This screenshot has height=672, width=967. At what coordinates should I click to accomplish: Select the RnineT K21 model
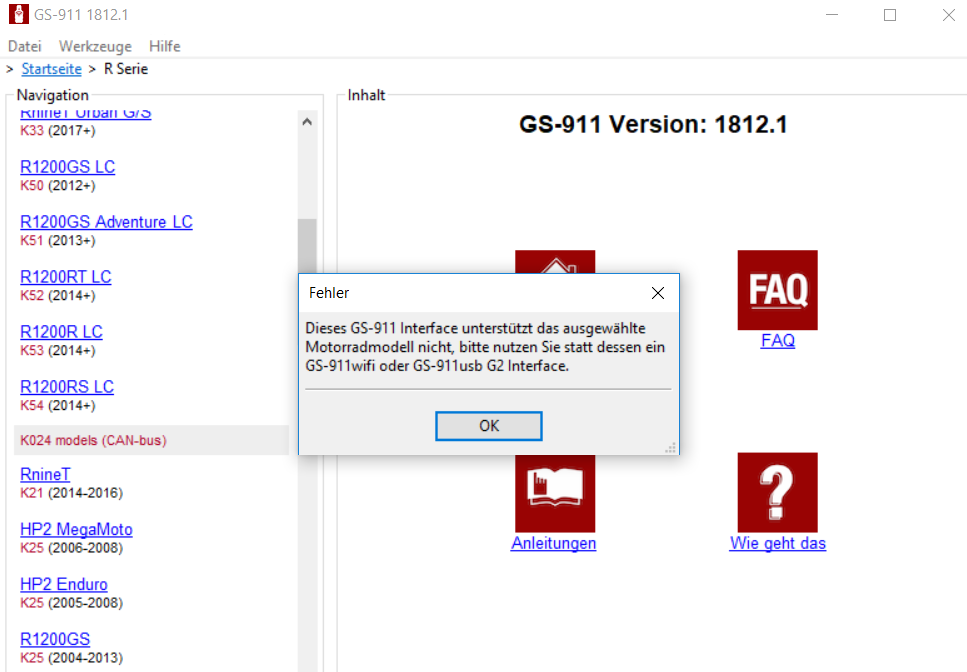coord(45,474)
